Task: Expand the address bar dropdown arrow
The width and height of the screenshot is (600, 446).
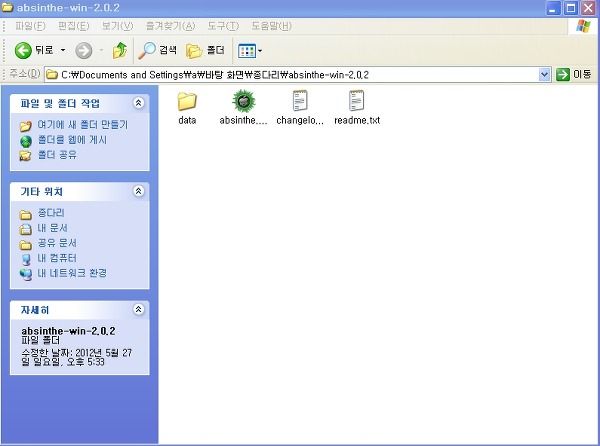Action: (544, 75)
